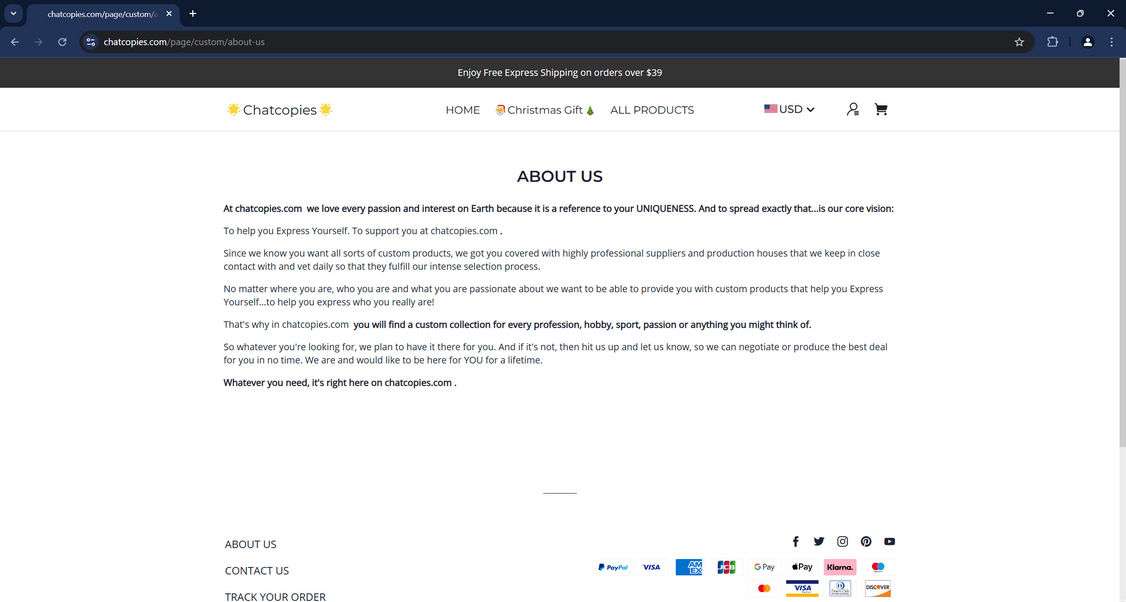
Task: Click the ABOUT US page heading
Action: (559, 177)
